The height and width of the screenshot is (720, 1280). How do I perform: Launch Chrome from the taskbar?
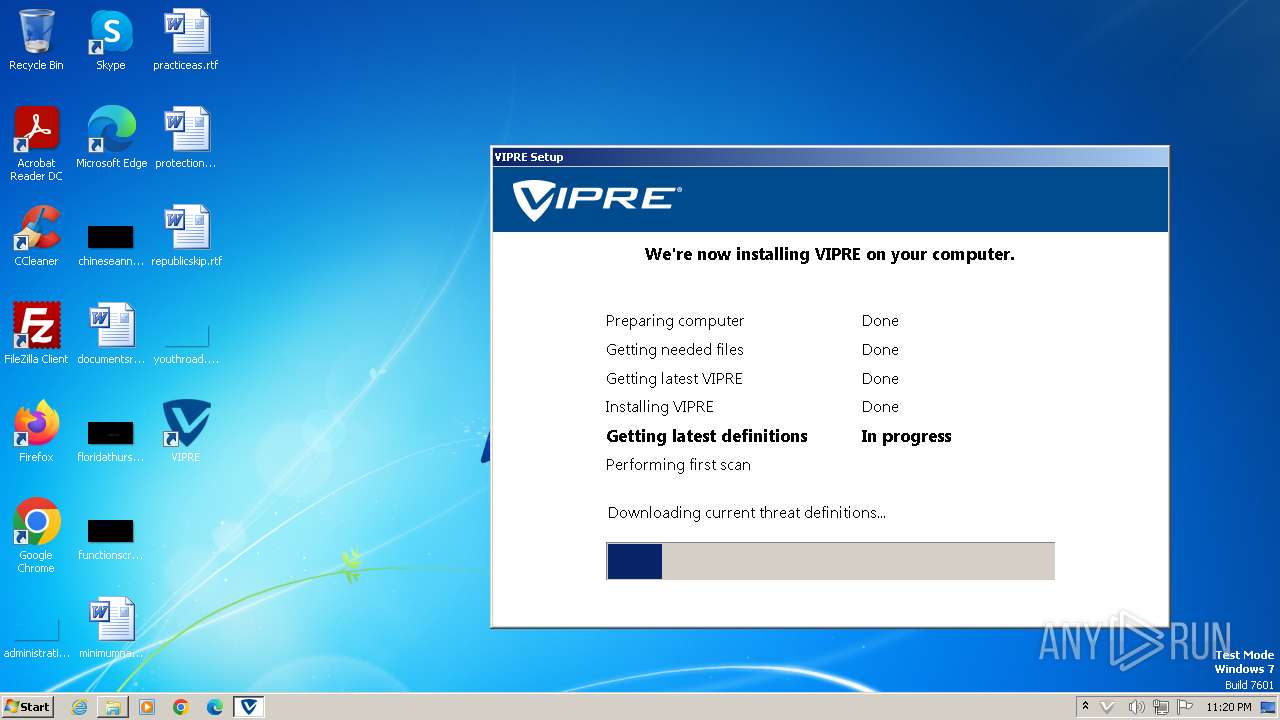[x=181, y=707]
